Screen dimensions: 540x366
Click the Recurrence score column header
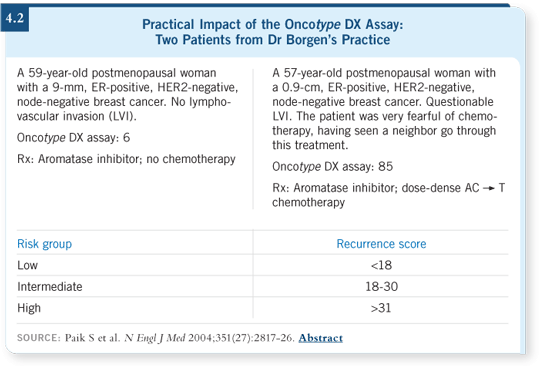click(381, 244)
